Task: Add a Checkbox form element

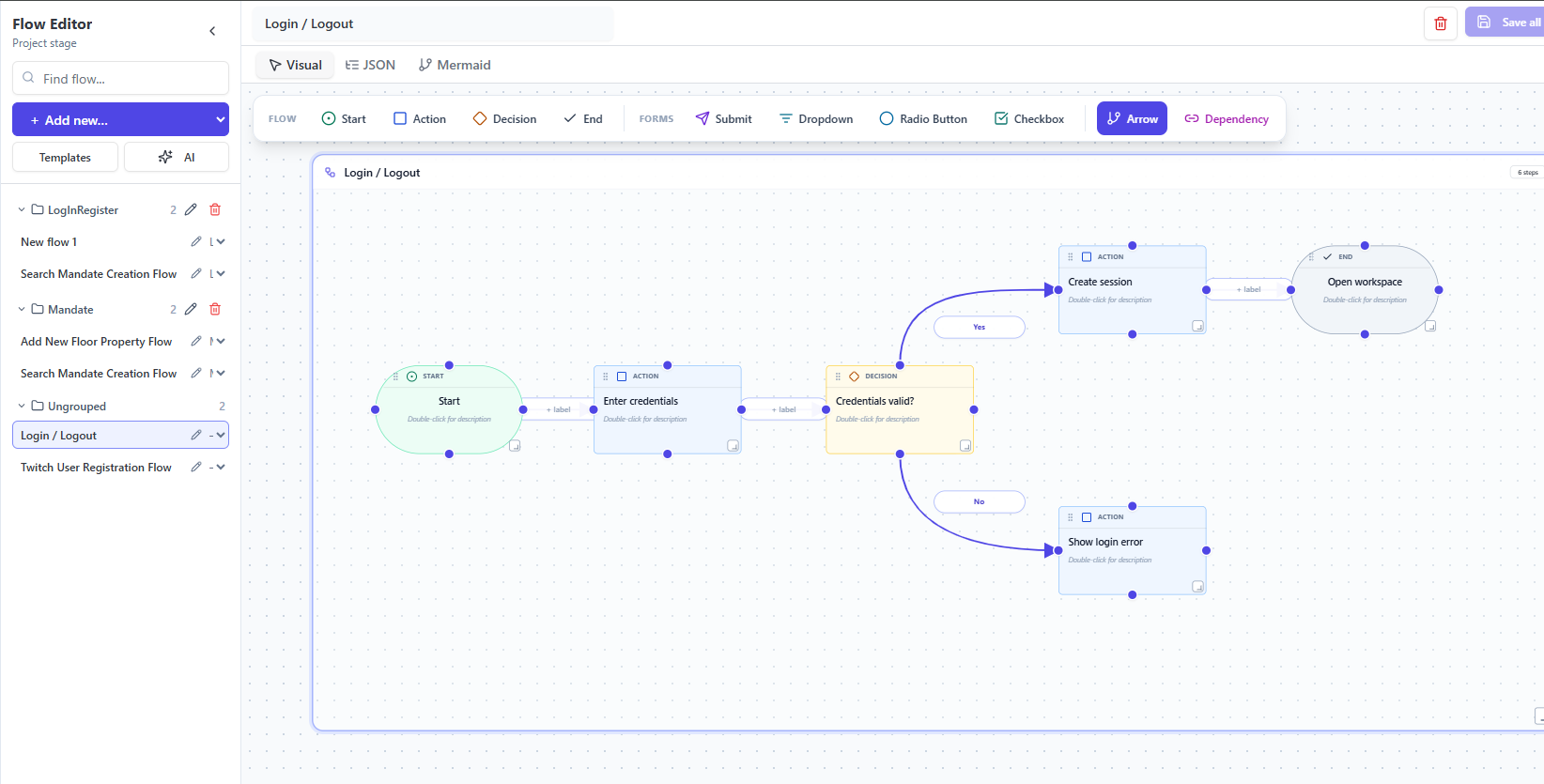Action: [x=1029, y=119]
